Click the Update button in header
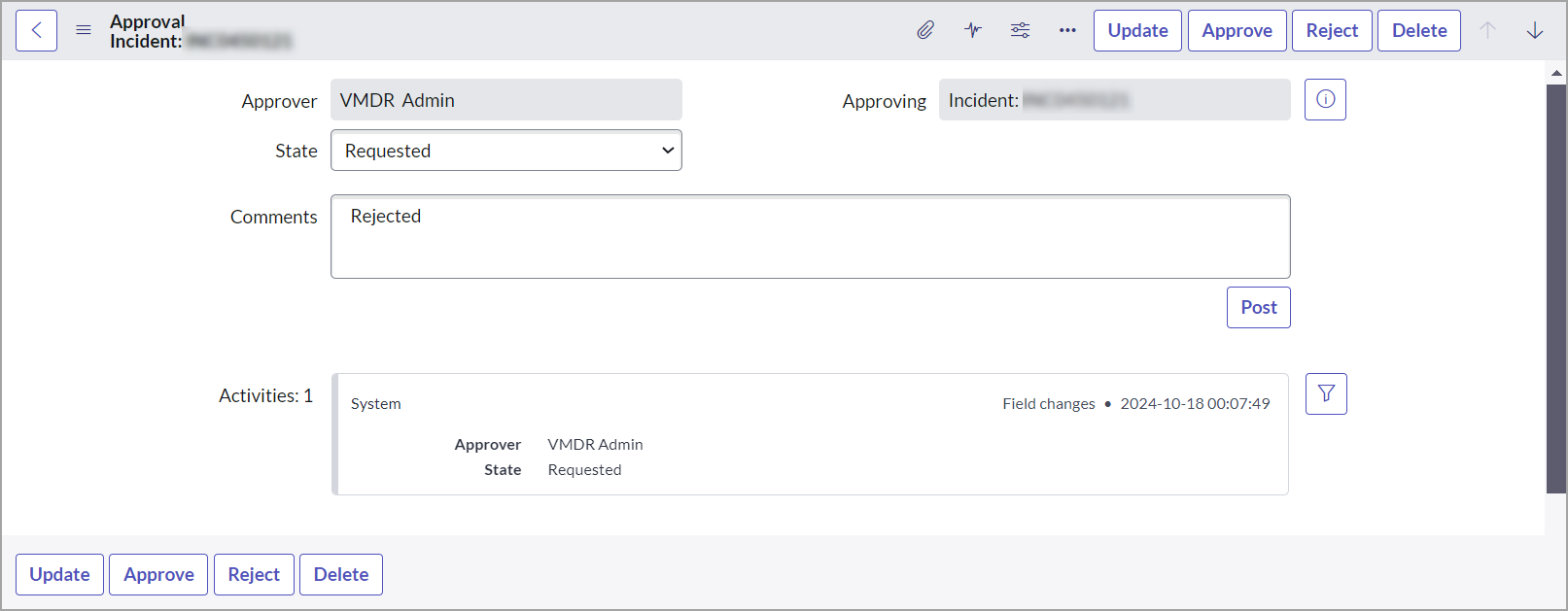The width and height of the screenshot is (1568, 611). [x=1137, y=30]
